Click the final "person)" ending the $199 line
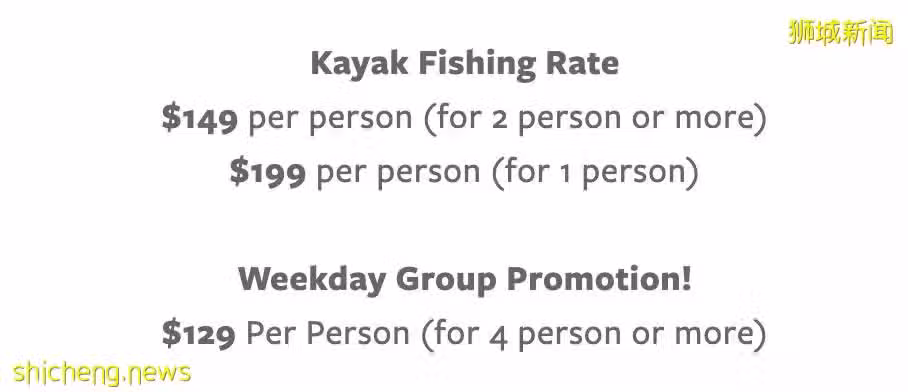908x392 pixels. [640, 173]
